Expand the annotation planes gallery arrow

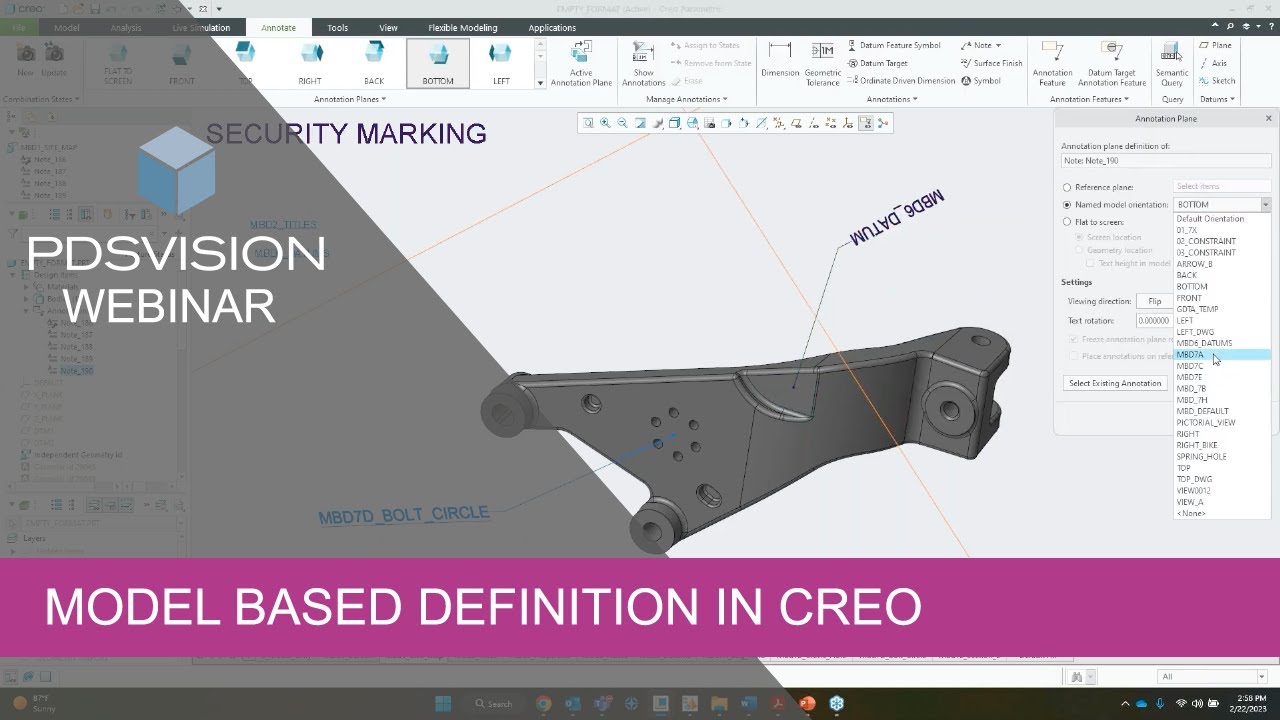pos(541,83)
